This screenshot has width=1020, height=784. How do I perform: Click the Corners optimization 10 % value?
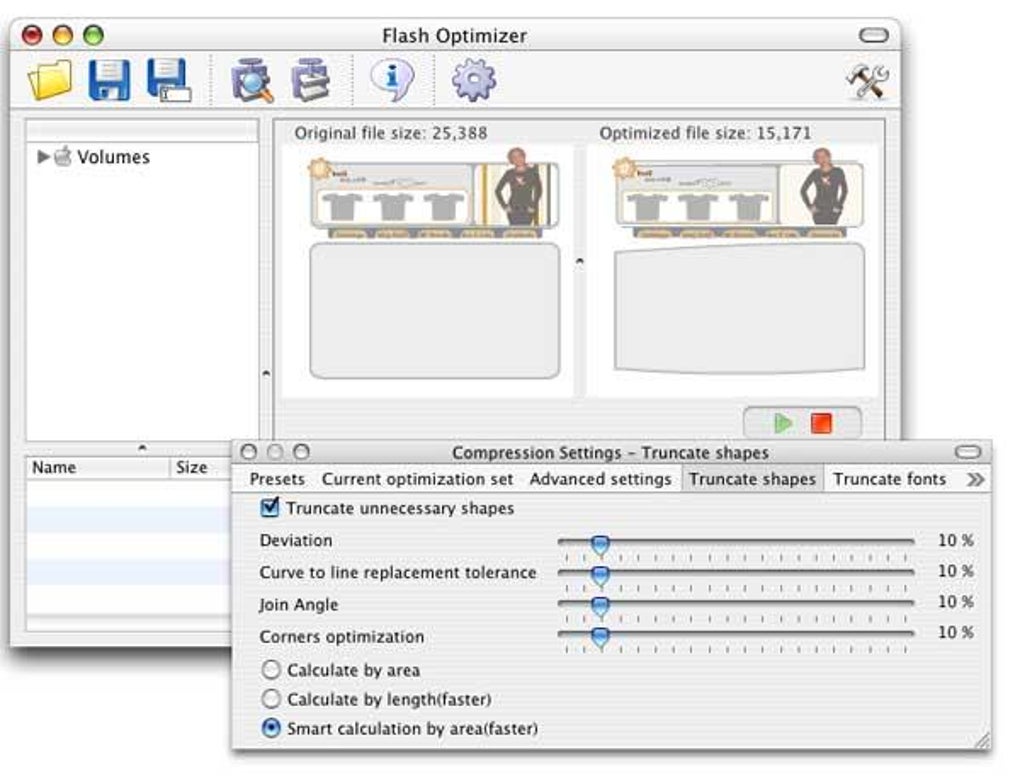click(956, 632)
